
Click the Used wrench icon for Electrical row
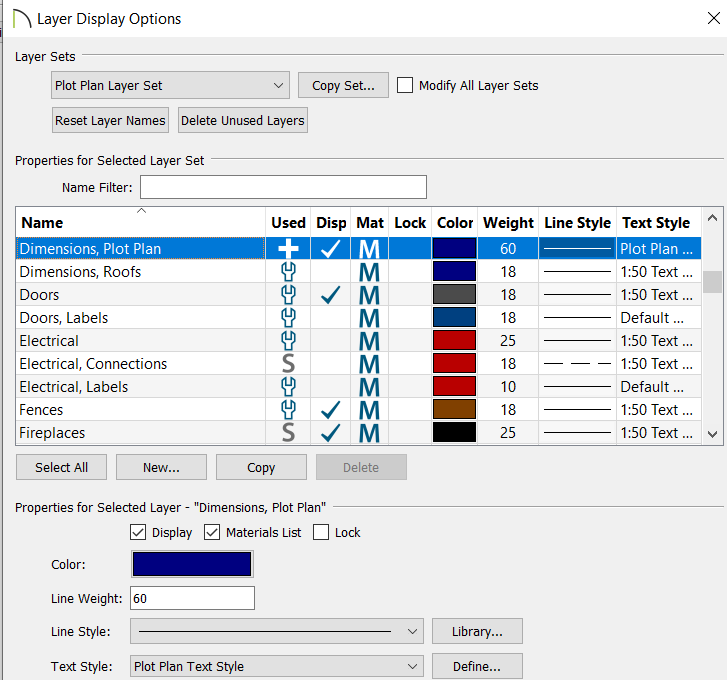pyautogui.click(x=288, y=341)
